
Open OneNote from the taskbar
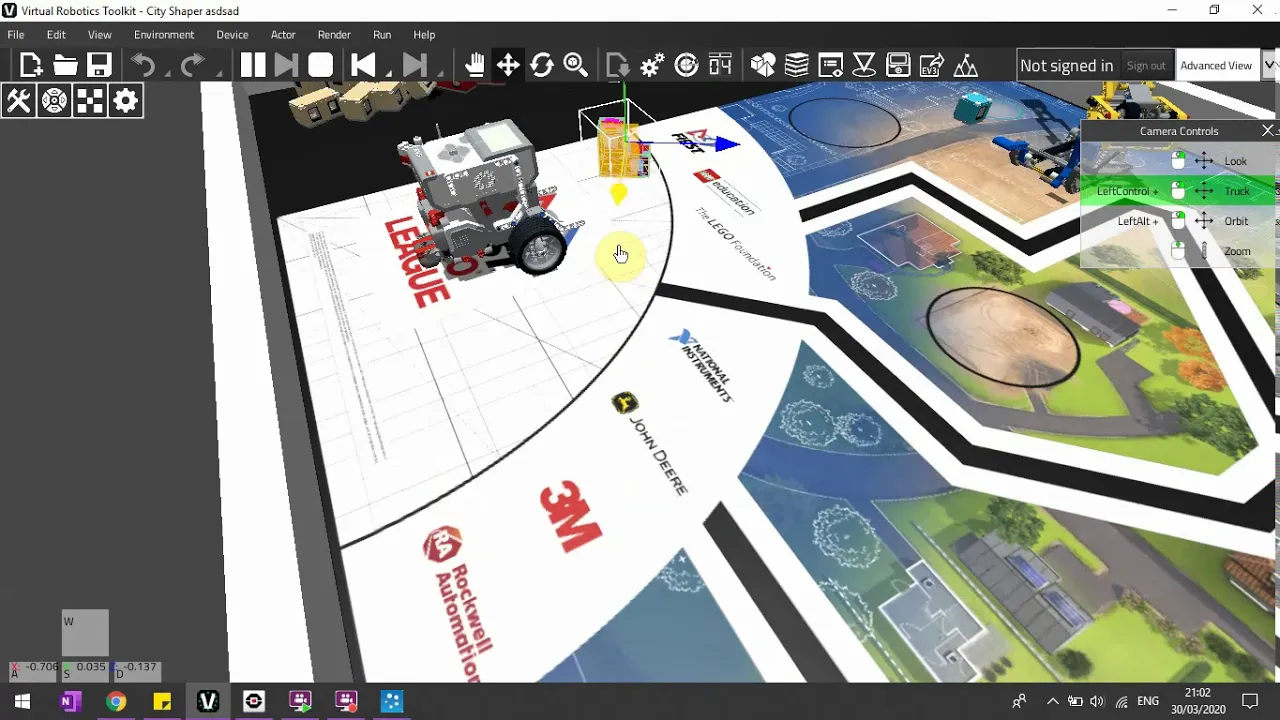pos(69,701)
